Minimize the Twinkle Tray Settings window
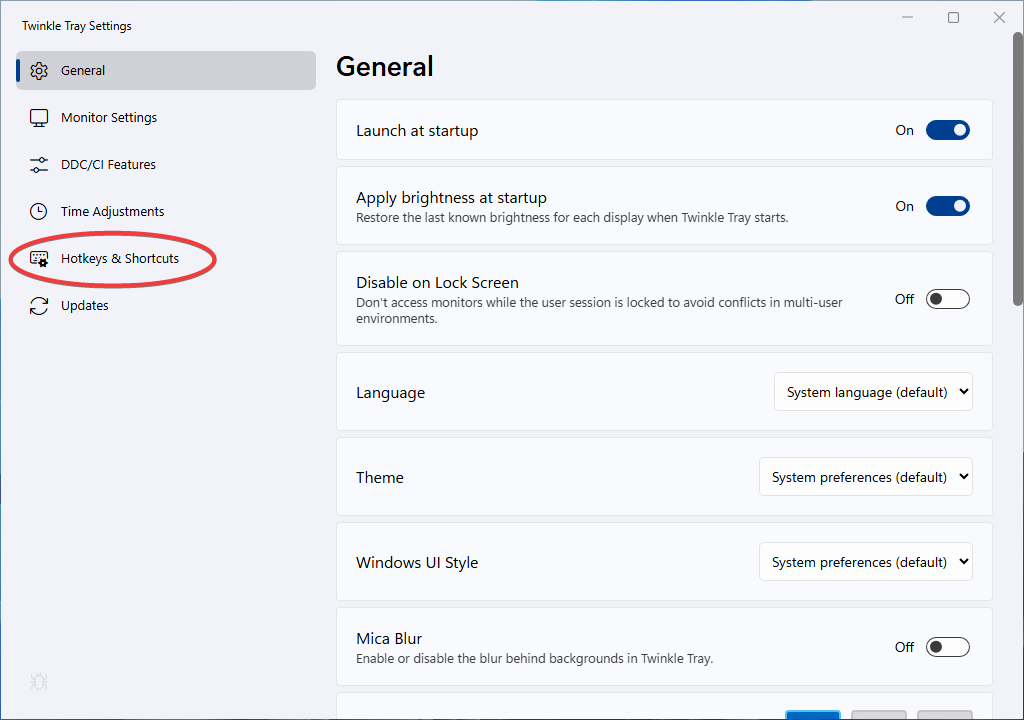Image resolution: width=1024 pixels, height=720 pixels. pyautogui.click(x=908, y=17)
